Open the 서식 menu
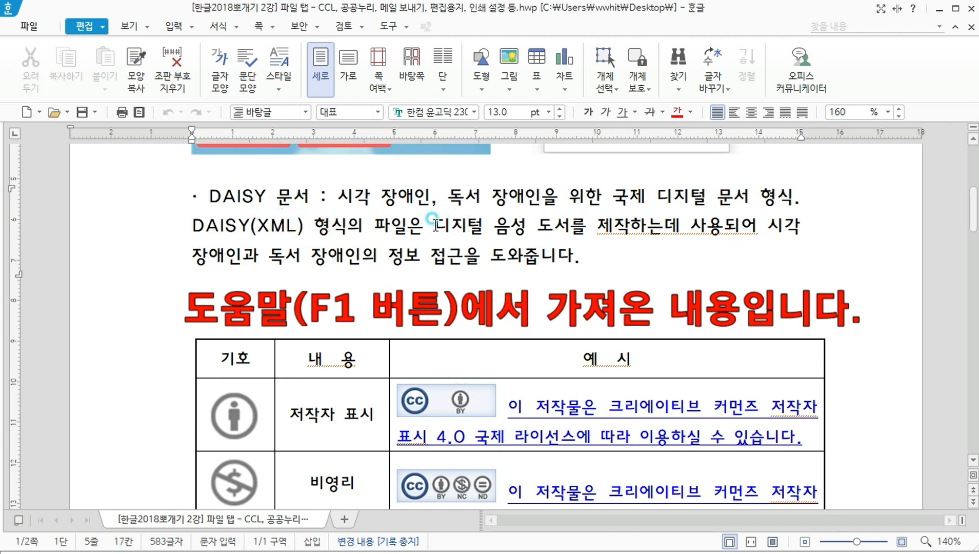The width and height of the screenshot is (979, 554). pyautogui.click(x=218, y=26)
